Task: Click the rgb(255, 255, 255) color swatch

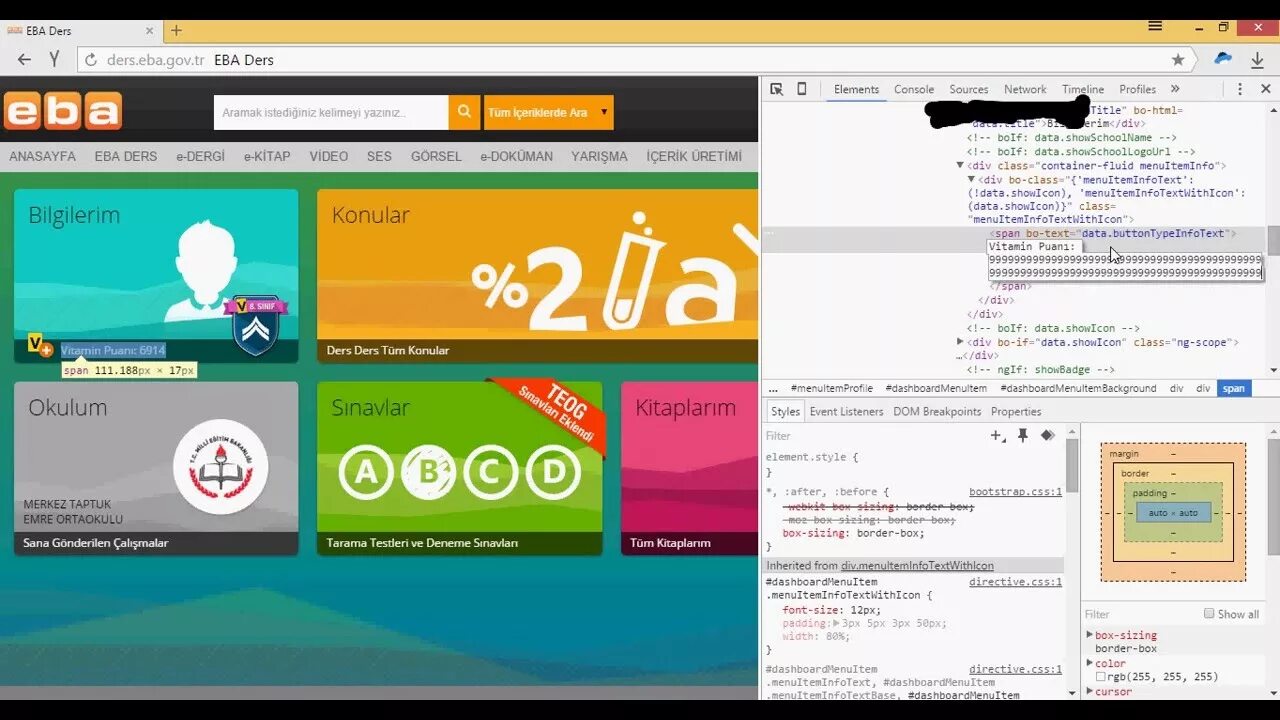Action: (x=1101, y=677)
